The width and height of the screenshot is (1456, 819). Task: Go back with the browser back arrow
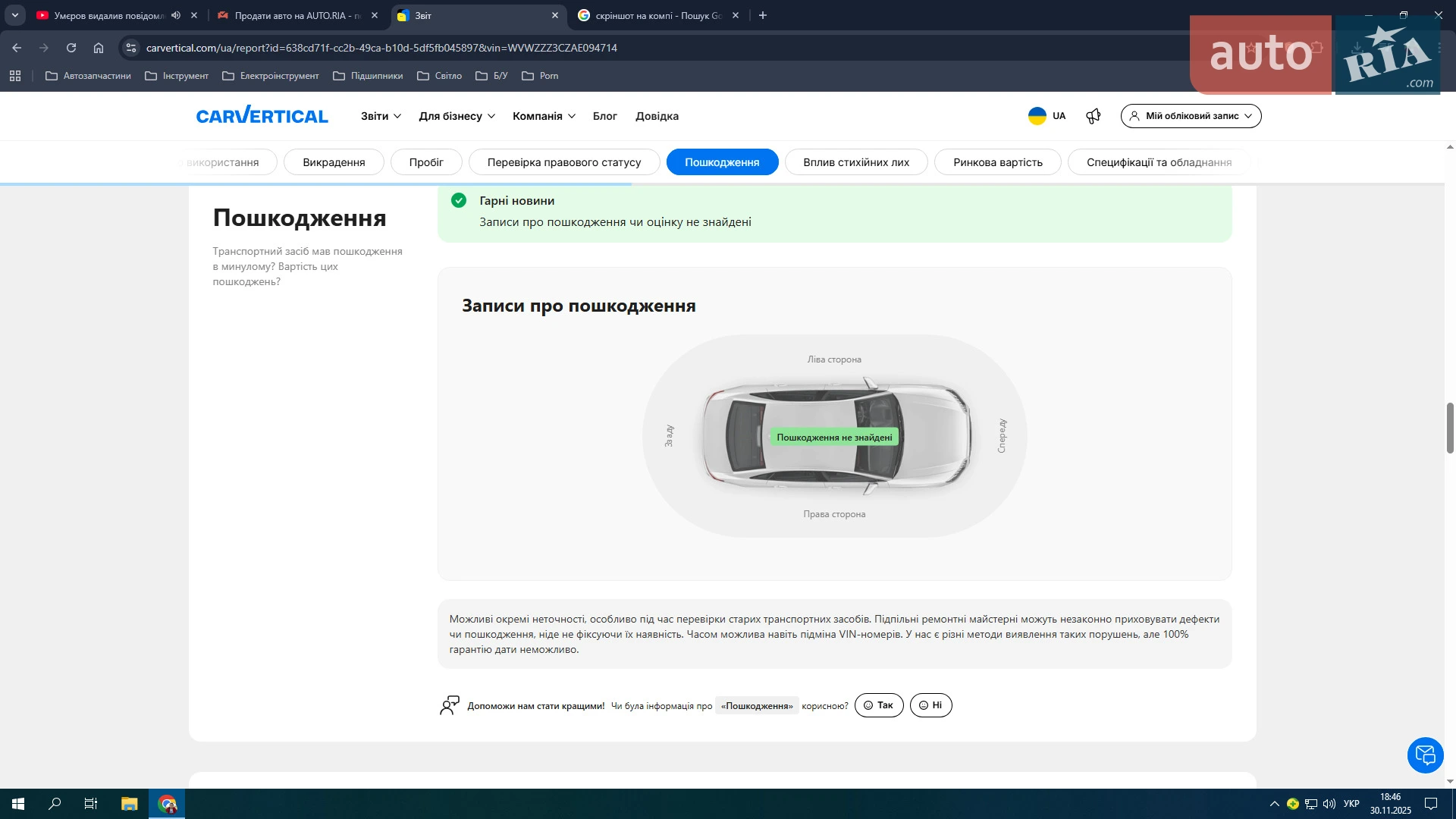click(x=17, y=48)
